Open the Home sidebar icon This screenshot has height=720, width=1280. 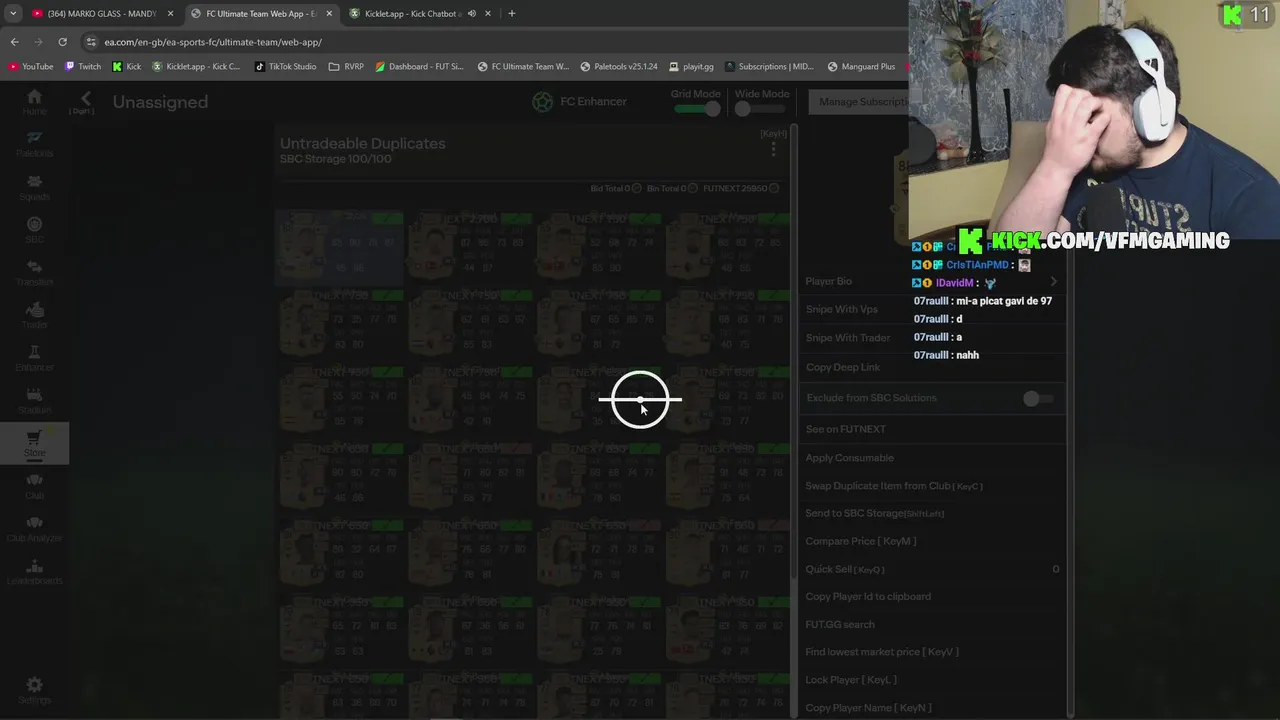pos(34,102)
